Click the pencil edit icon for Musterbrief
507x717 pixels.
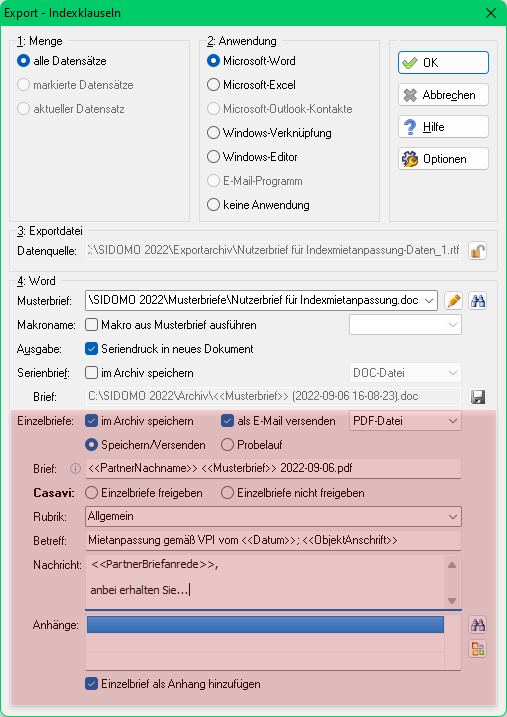tap(453, 301)
